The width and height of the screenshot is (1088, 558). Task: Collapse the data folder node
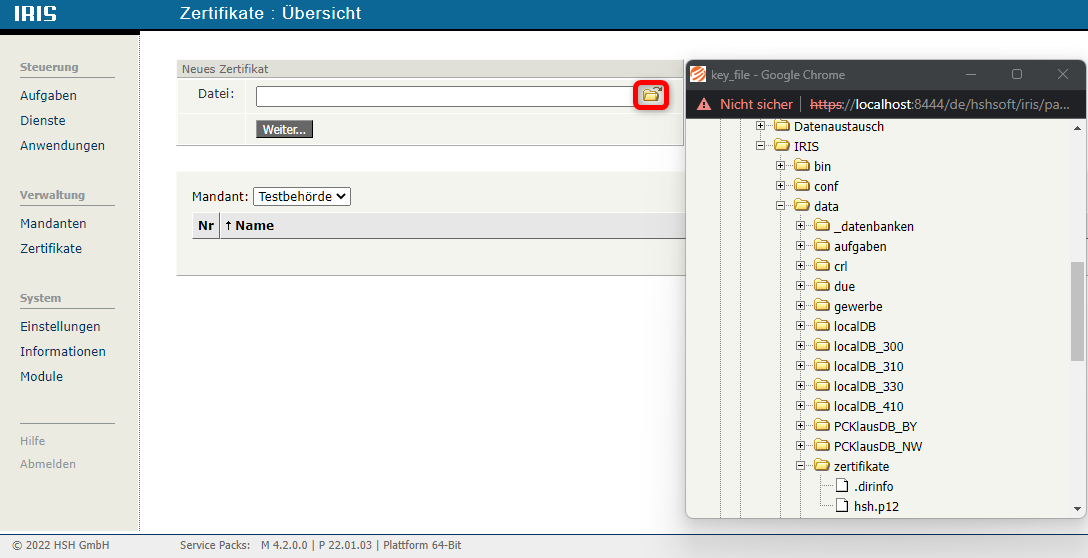pos(781,206)
